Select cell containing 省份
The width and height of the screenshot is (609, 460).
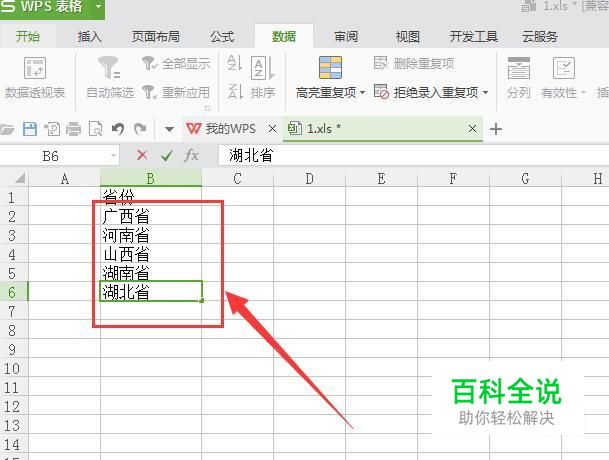[151, 197]
